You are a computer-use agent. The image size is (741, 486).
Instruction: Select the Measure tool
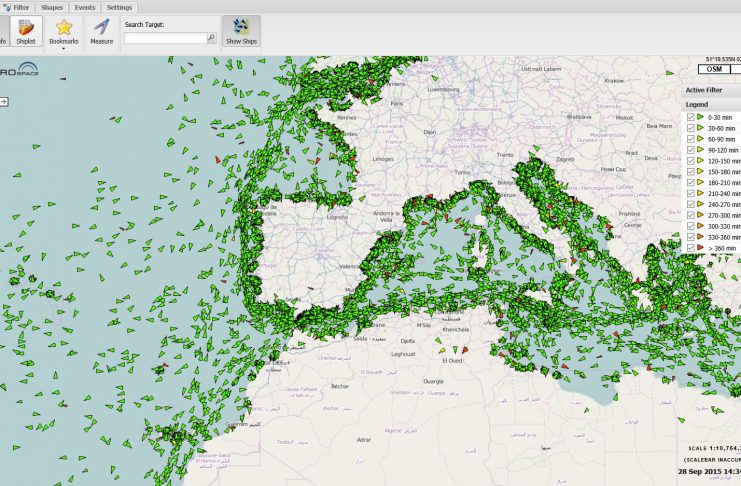[x=101, y=28]
